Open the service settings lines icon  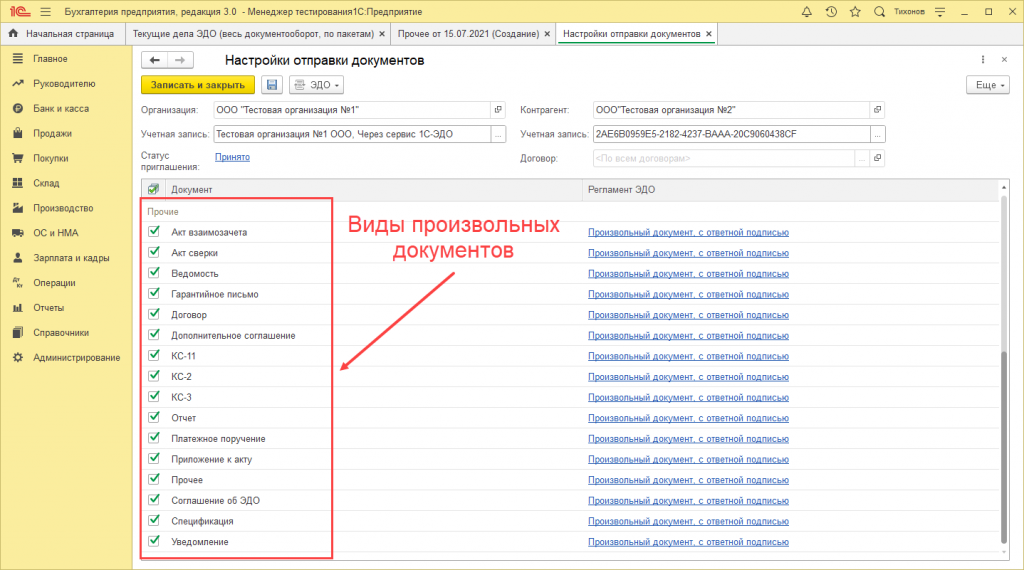pyautogui.click(x=940, y=12)
